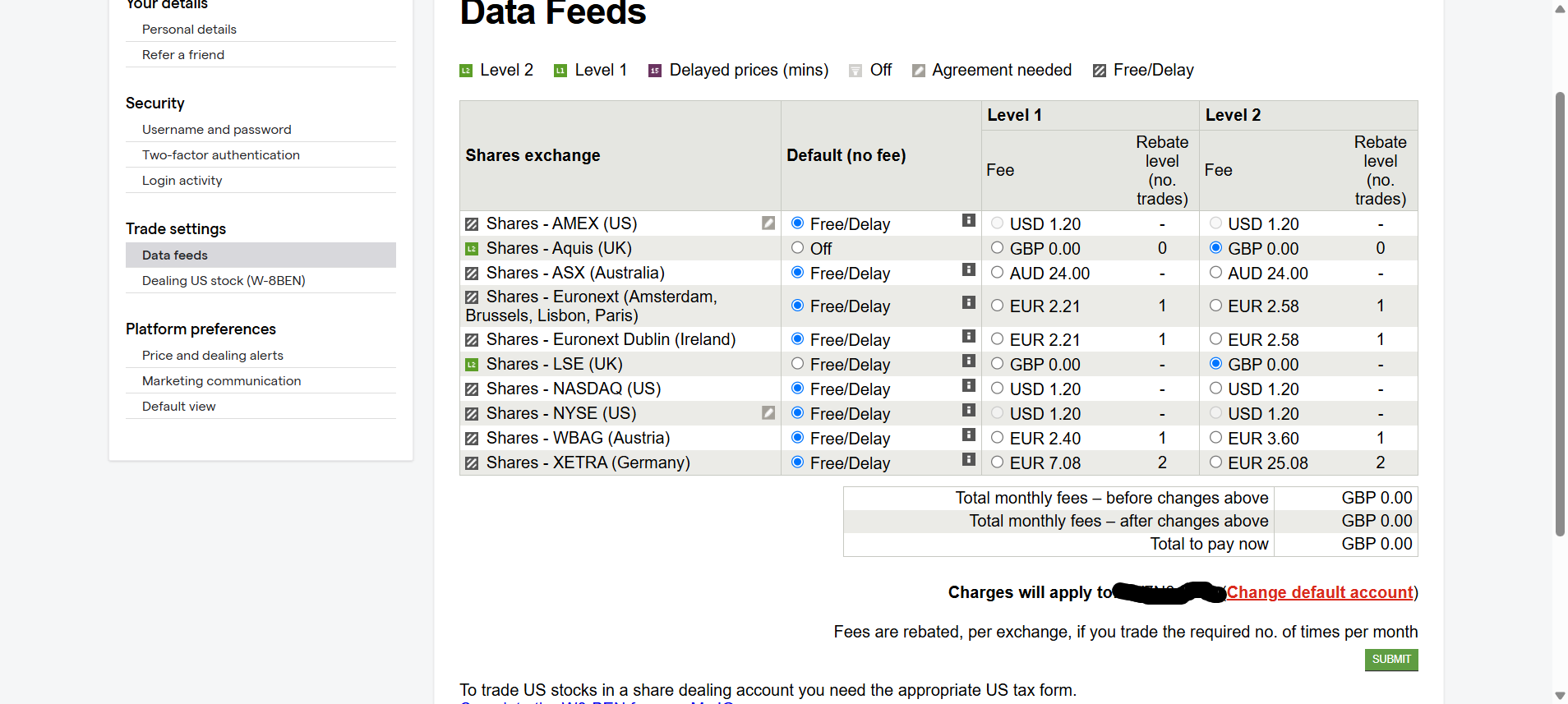Click info icon in ASX Default column
This screenshot has height=704, width=1568.
coord(968,269)
